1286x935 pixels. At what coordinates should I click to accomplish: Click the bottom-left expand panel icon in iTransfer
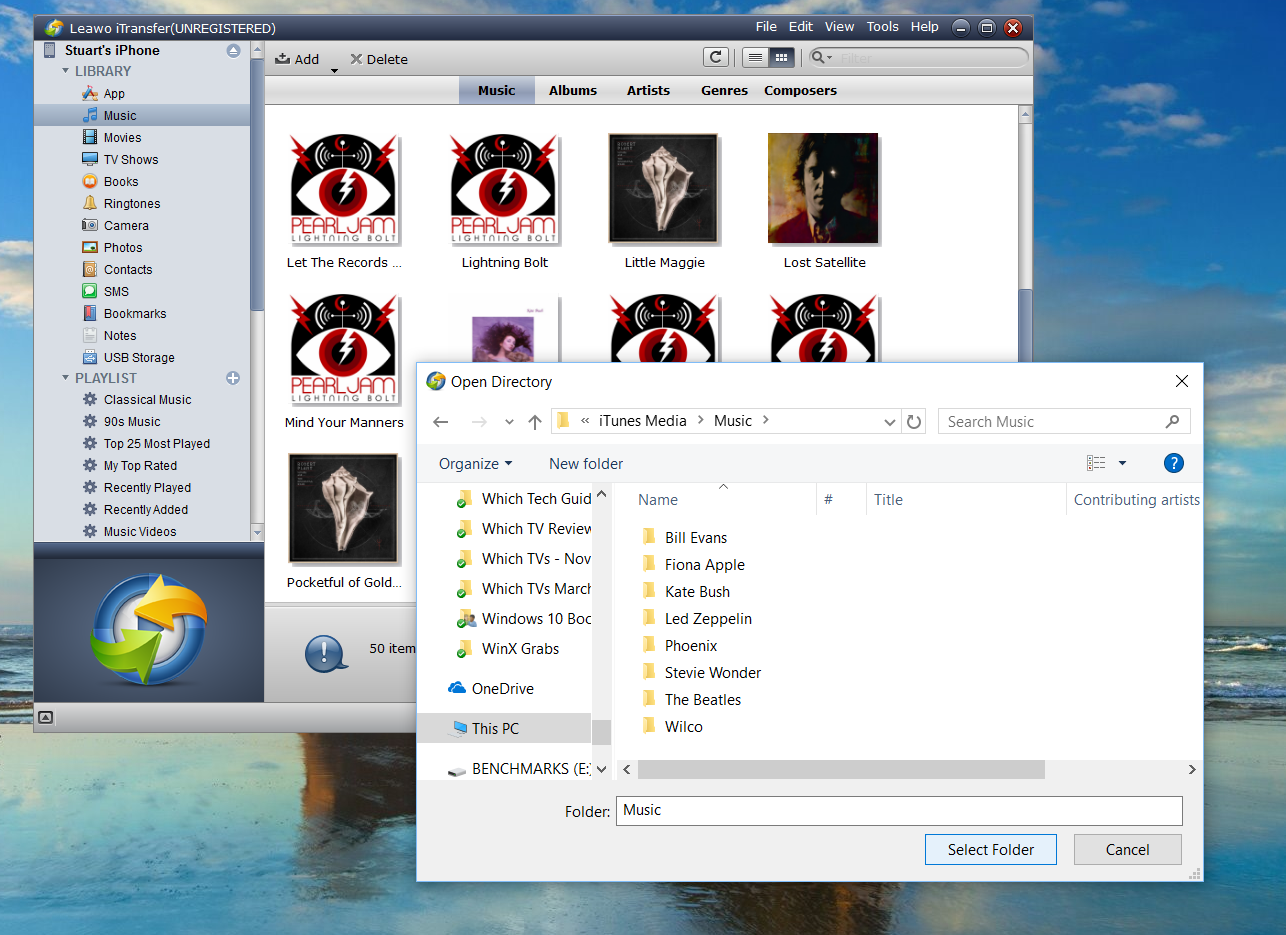[45, 717]
